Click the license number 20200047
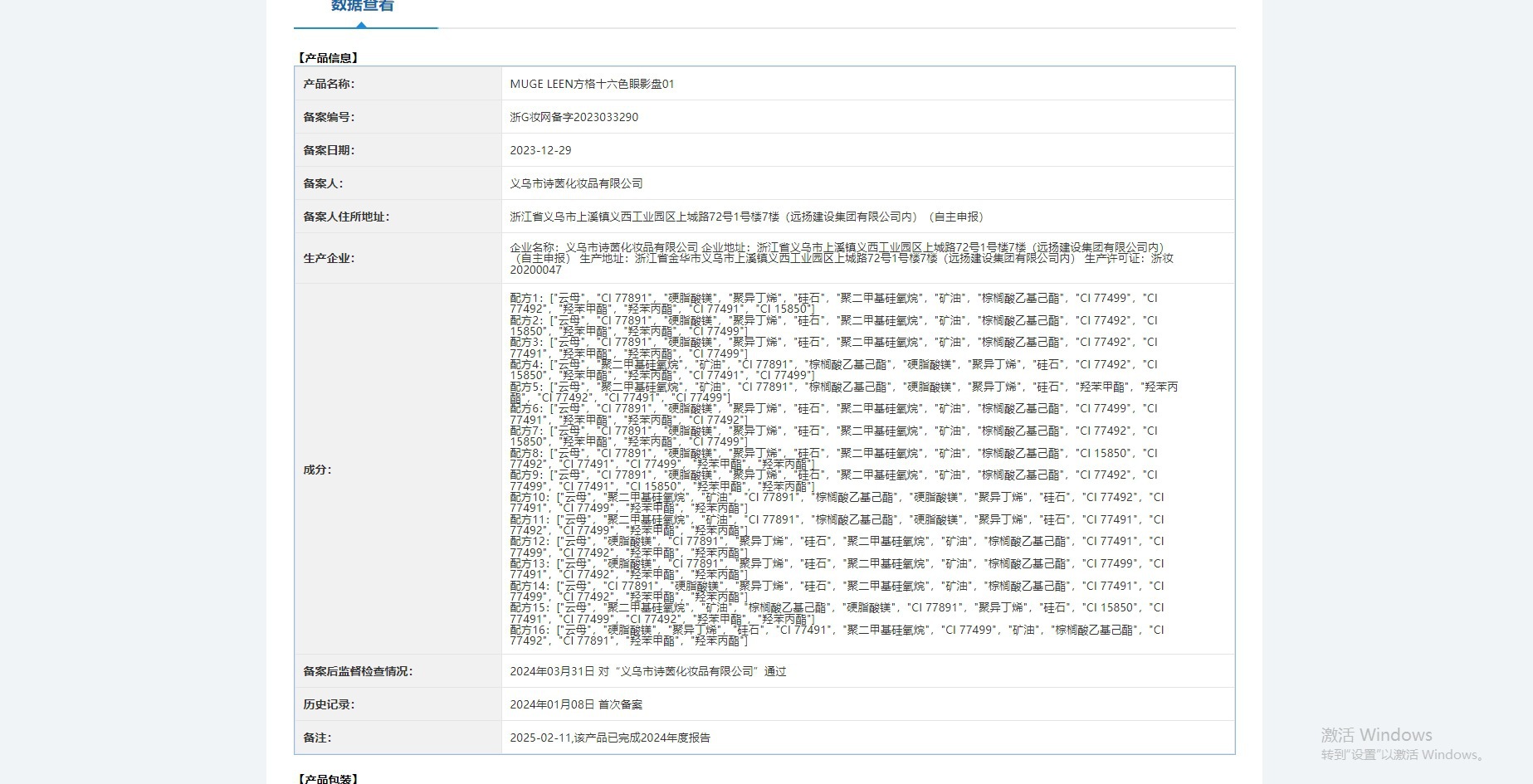 535,270
